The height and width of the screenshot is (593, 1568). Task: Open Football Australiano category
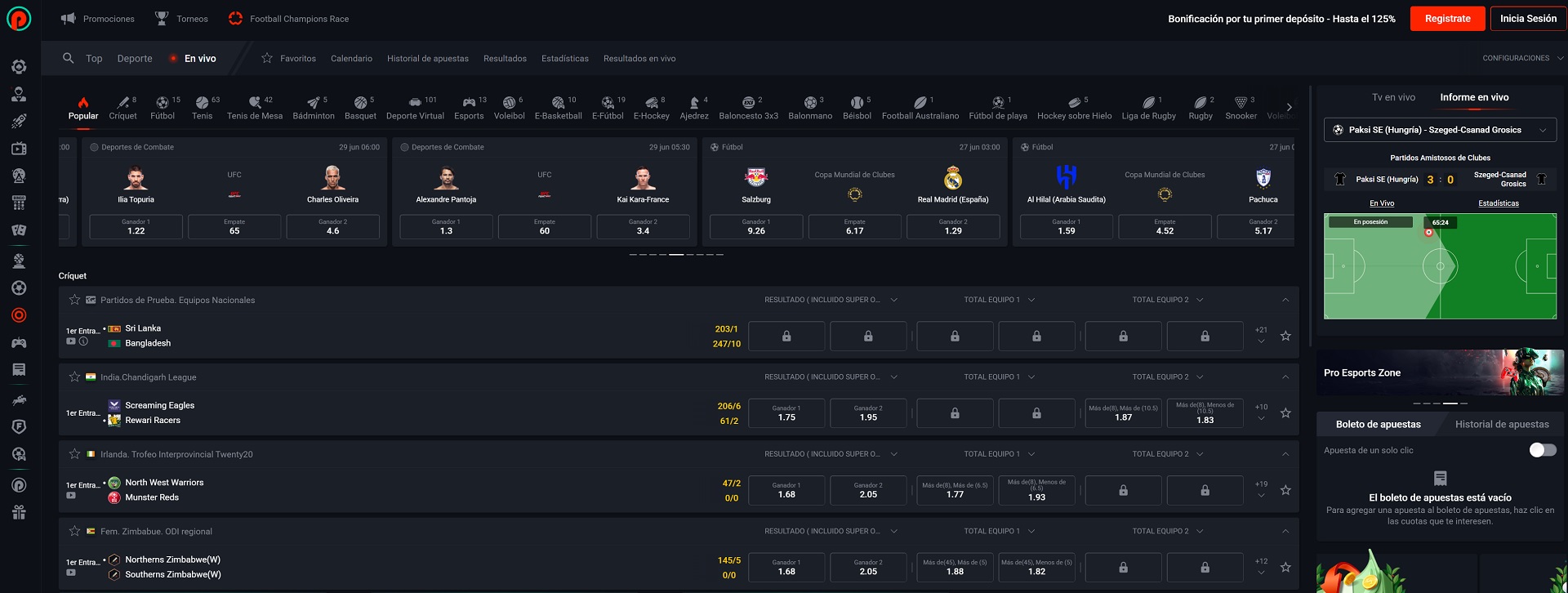pyautogui.click(x=920, y=108)
